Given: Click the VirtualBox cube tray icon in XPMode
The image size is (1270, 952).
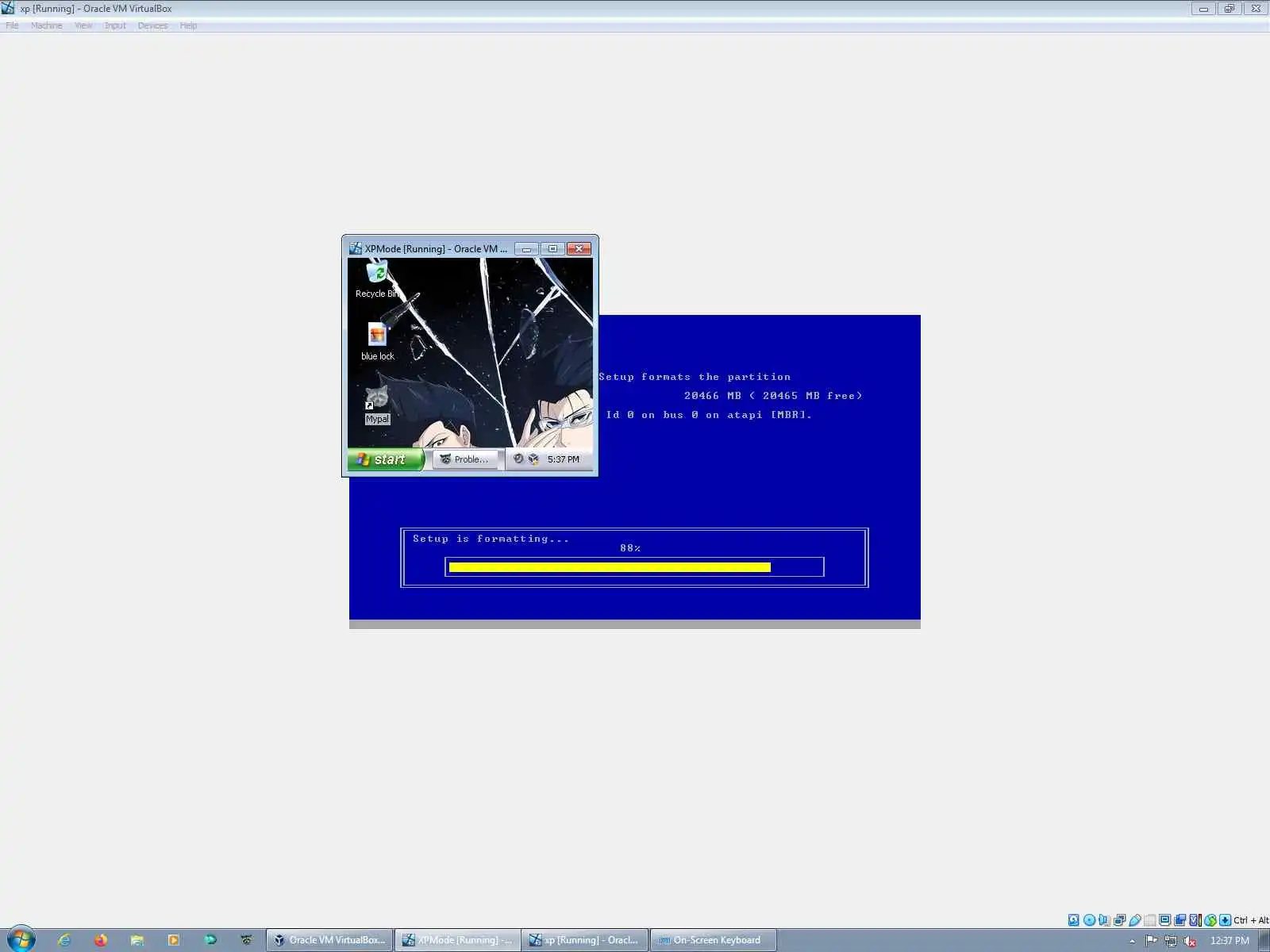Looking at the screenshot, I should 533,459.
